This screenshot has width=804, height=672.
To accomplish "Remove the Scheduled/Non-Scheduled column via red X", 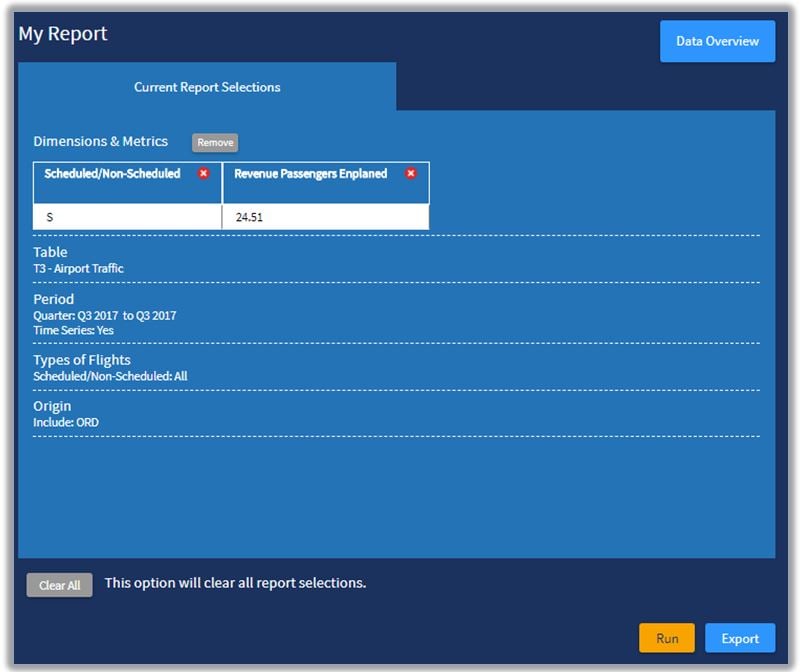I will coord(204,173).
